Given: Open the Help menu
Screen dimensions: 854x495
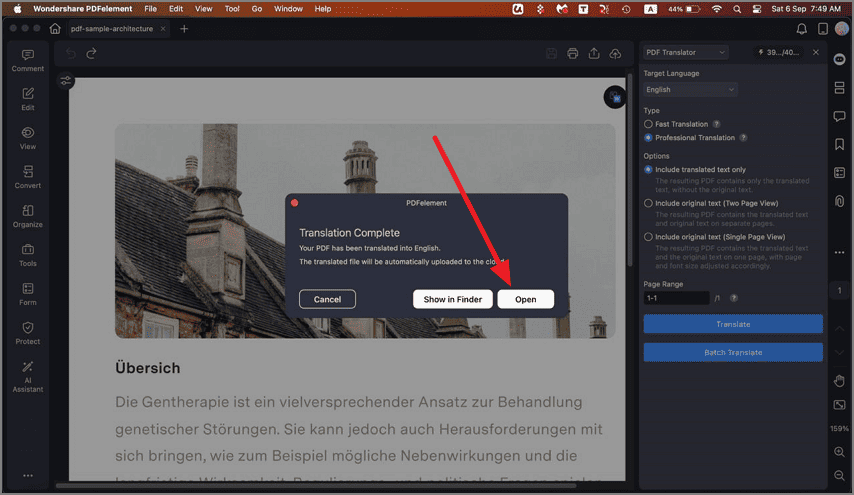Looking at the screenshot, I should (322, 9).
